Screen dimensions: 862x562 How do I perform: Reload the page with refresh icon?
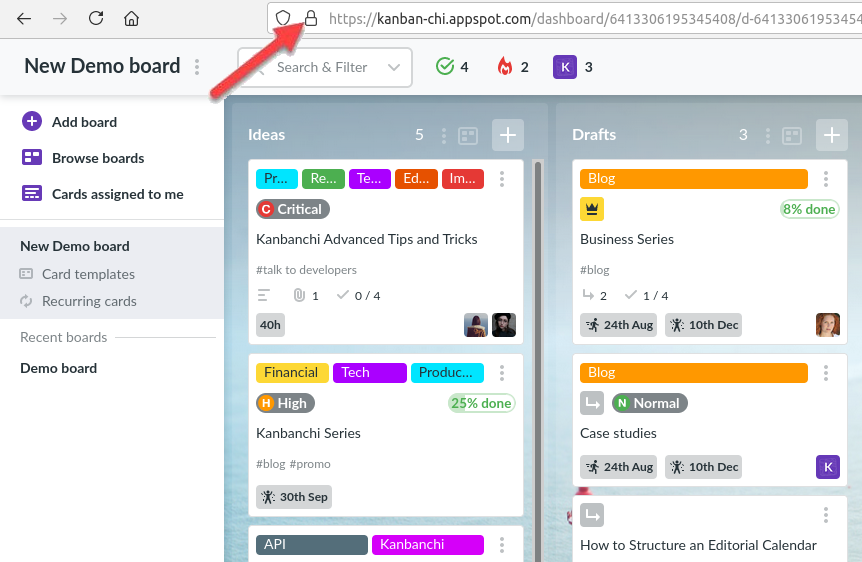[96, 18]
